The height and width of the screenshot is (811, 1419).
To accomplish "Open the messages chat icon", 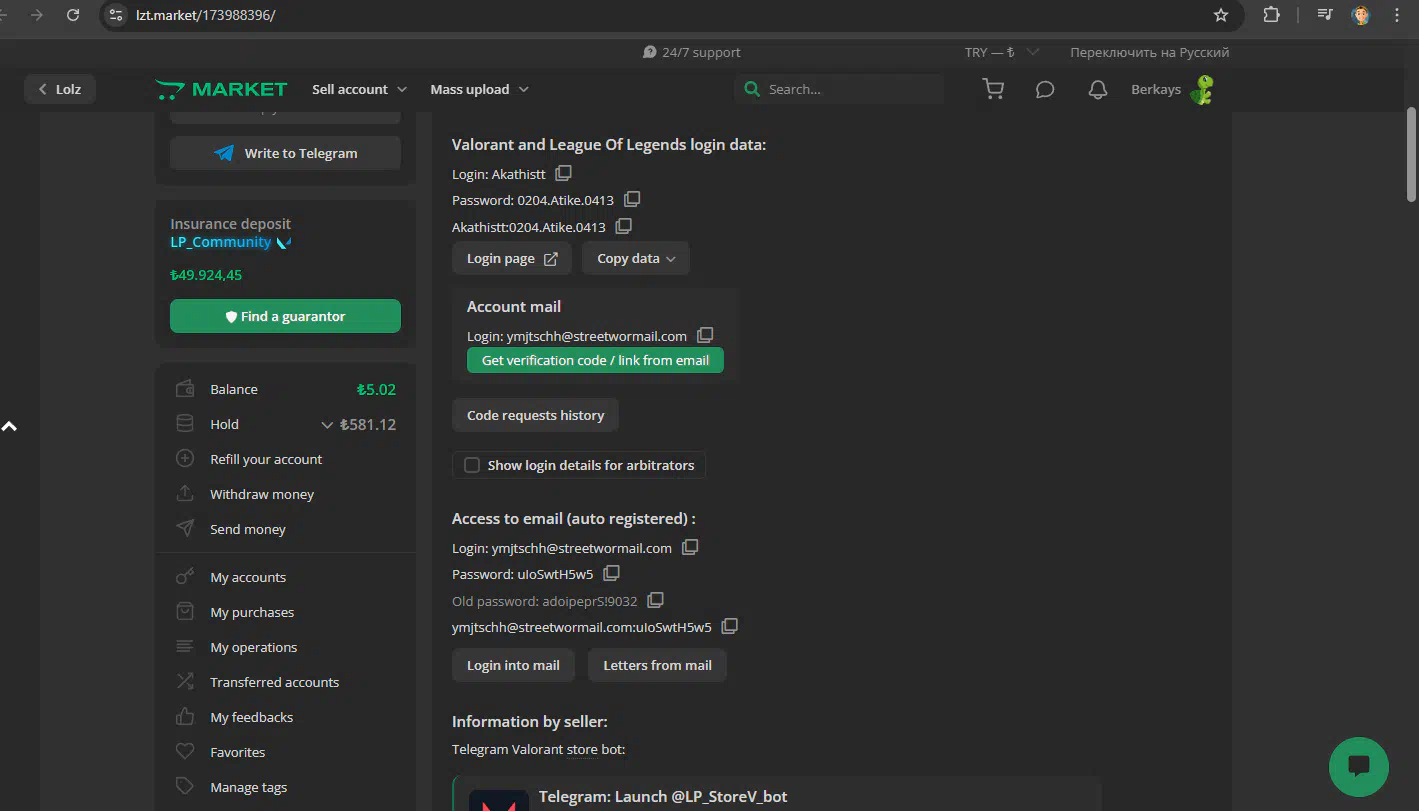I will click(x=1045, y=89).
